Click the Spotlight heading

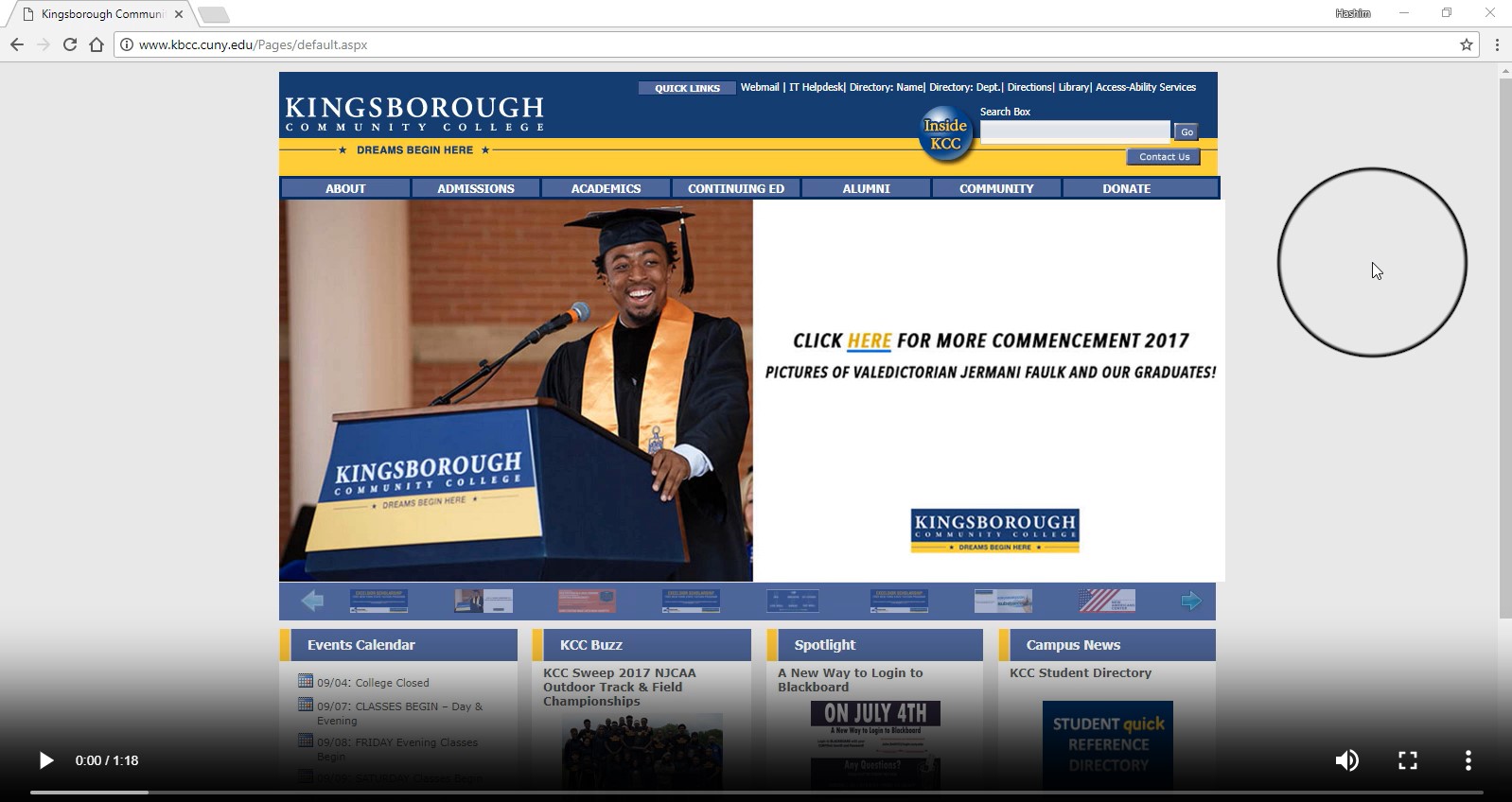tap(825, 645)
